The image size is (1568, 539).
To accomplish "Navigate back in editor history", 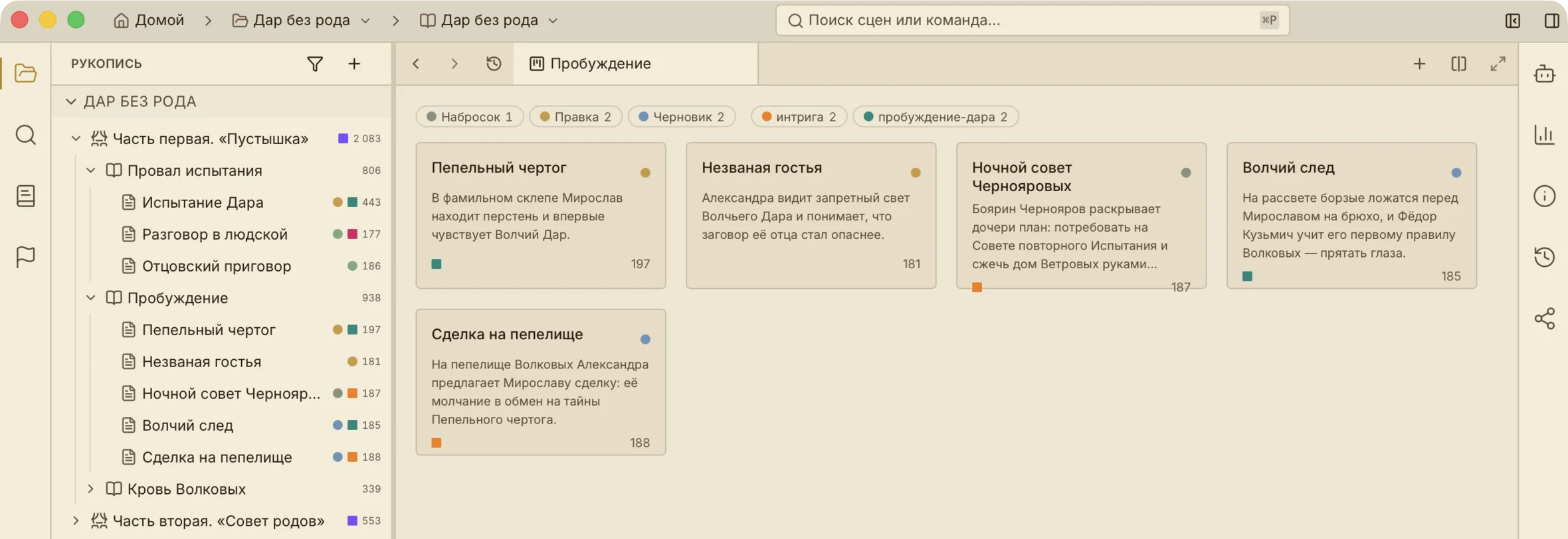I will (x=416, y=64).
